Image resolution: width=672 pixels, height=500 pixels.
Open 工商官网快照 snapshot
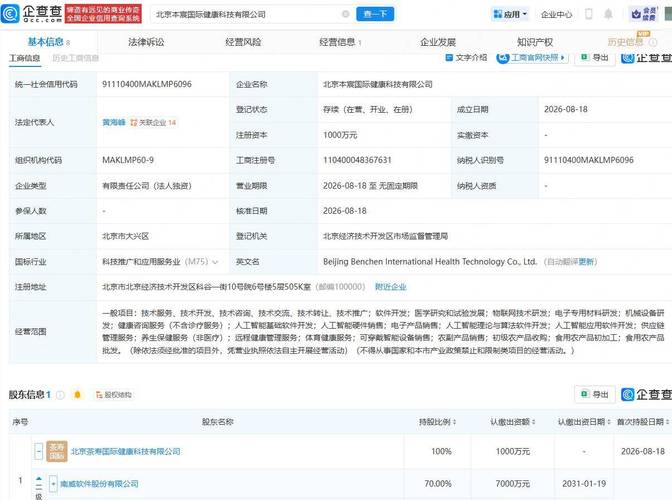[x=532, y=57]
